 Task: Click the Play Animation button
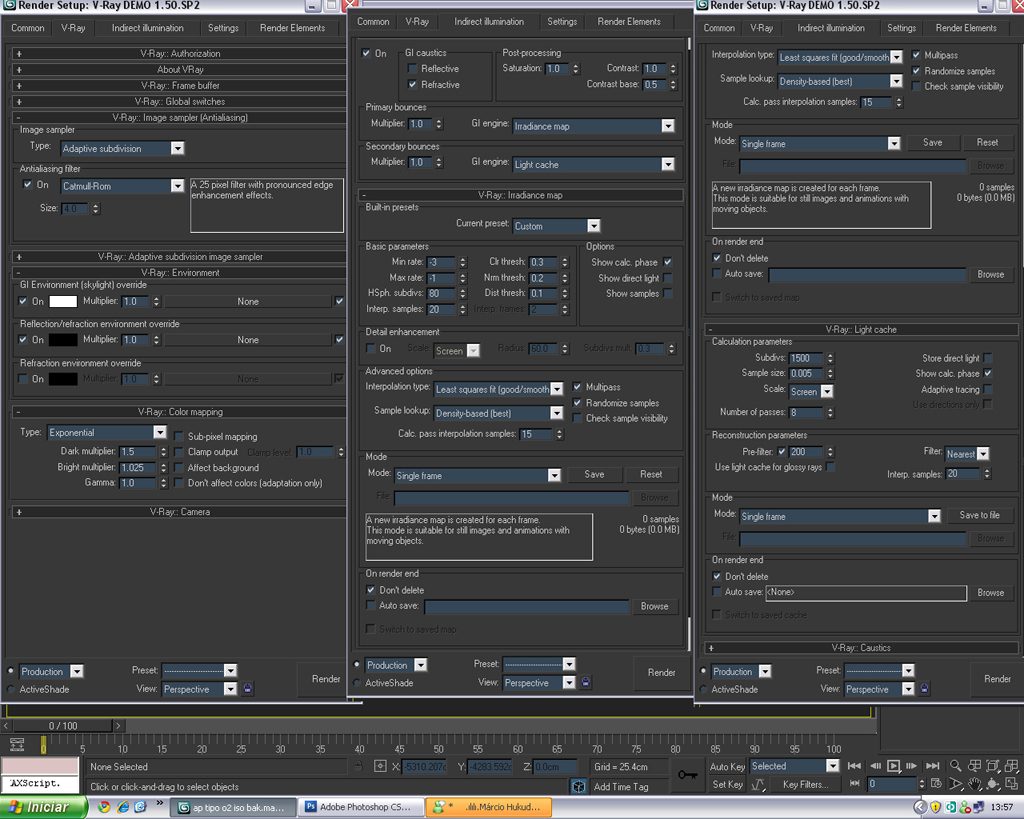[895, 766]
